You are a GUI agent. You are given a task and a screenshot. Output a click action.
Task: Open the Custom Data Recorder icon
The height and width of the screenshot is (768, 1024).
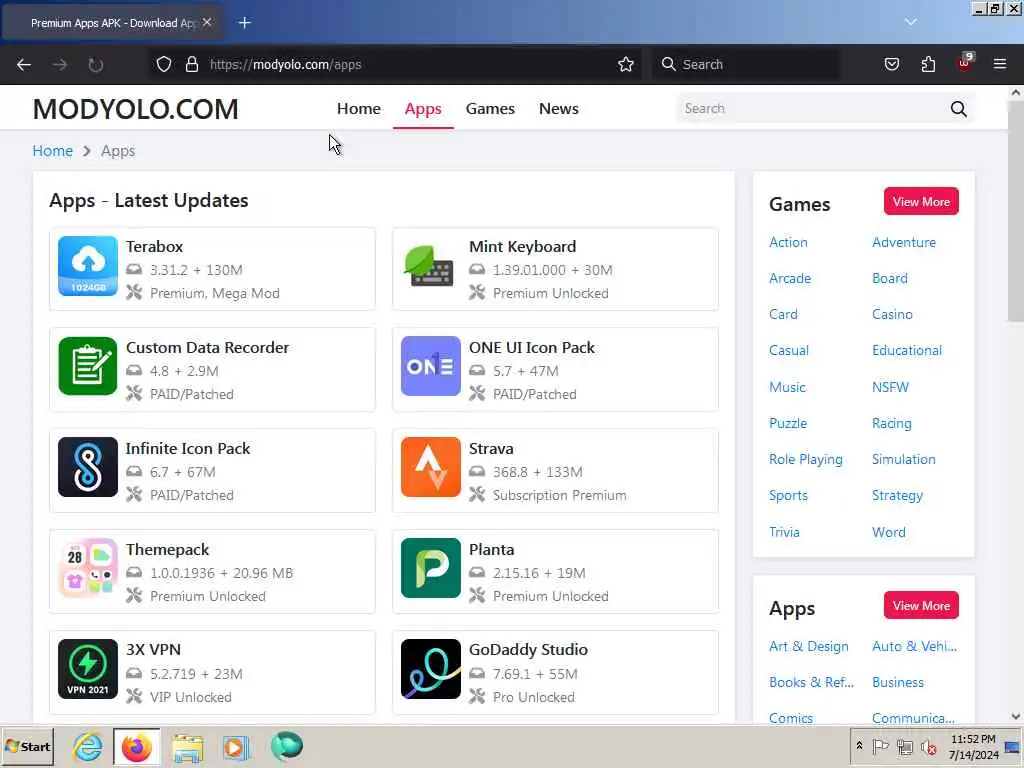tap(88, 366)
